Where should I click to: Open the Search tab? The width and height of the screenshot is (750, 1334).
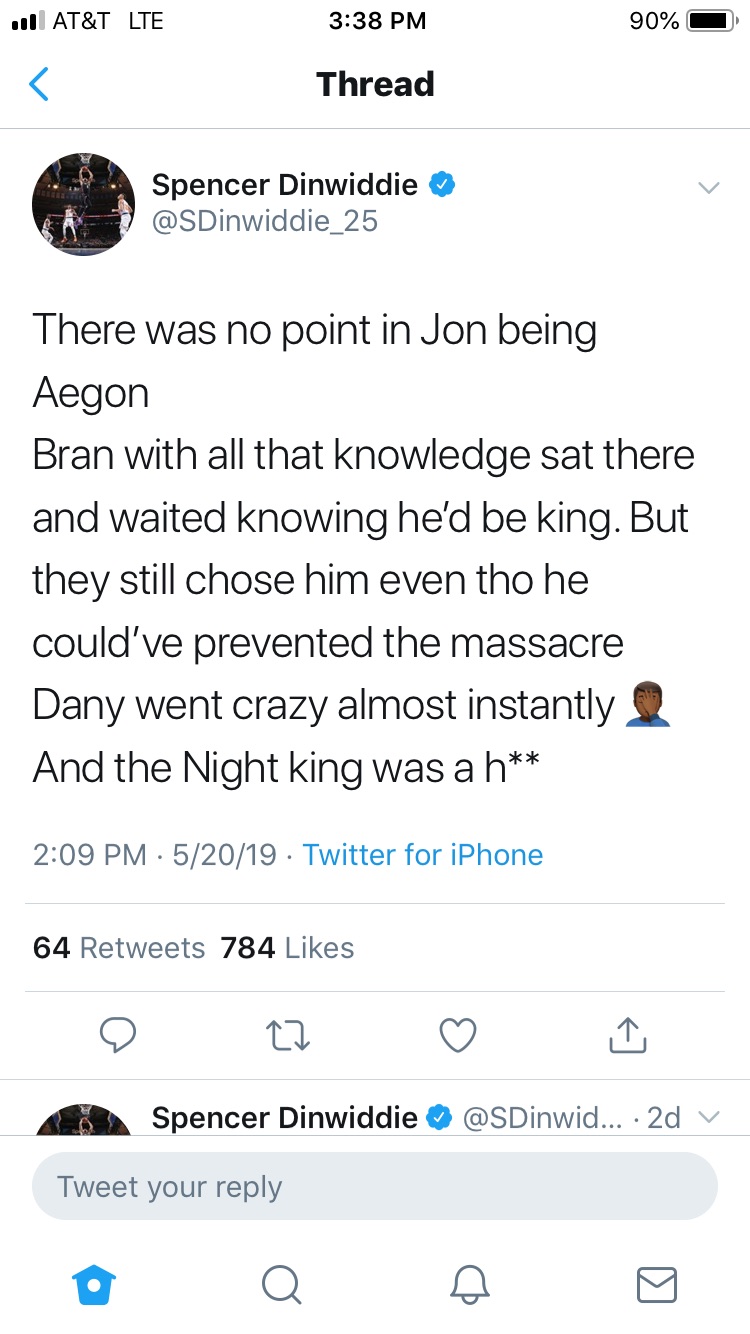coord(282,1284)
